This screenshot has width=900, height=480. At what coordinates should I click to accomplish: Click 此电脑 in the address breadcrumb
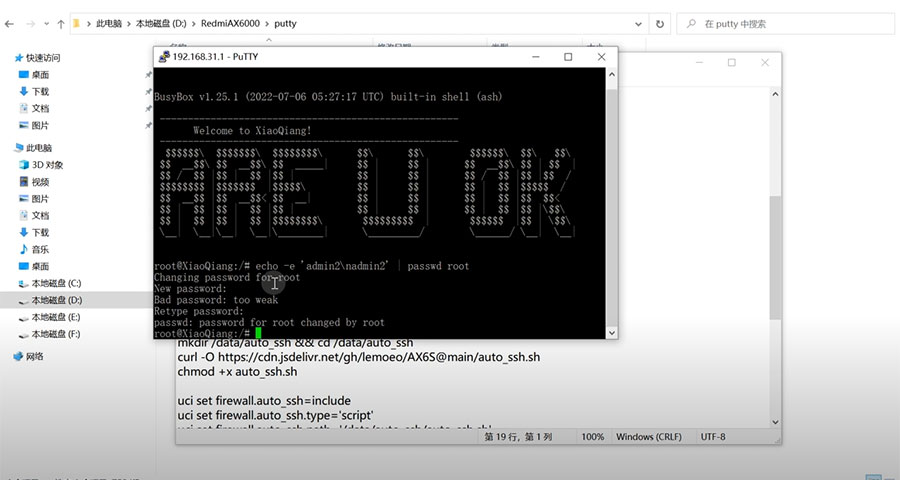pyautogui.click(x=109, y=24)
